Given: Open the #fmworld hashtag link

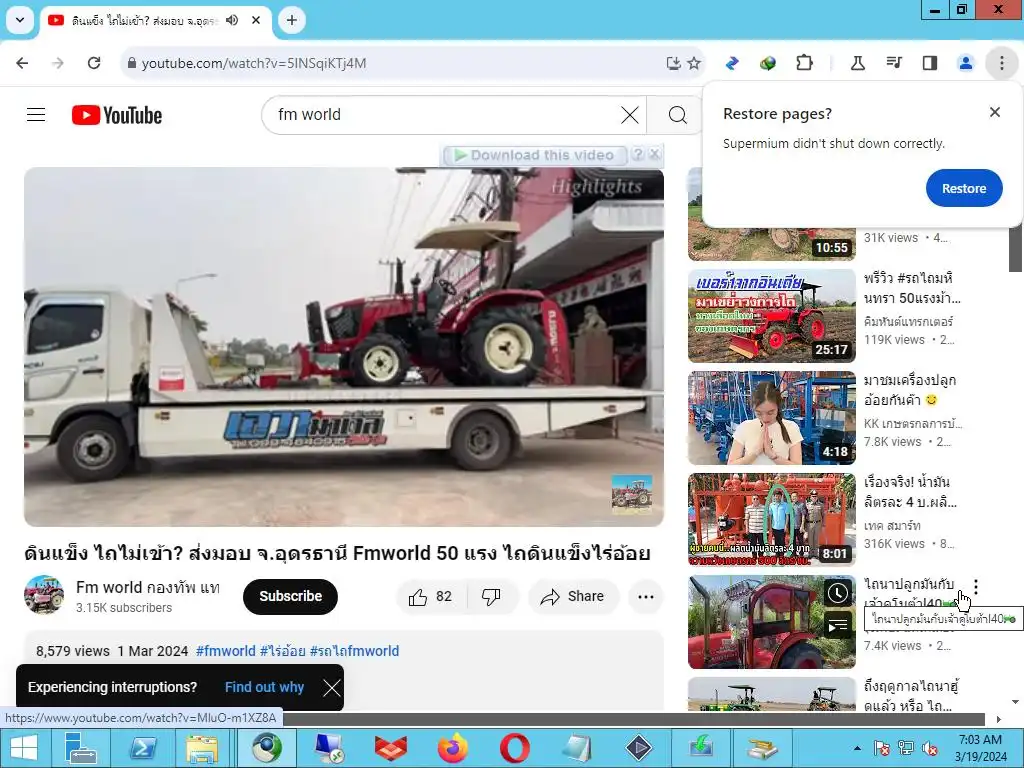Looking at the screenshot, I should (x=226, y=651).
